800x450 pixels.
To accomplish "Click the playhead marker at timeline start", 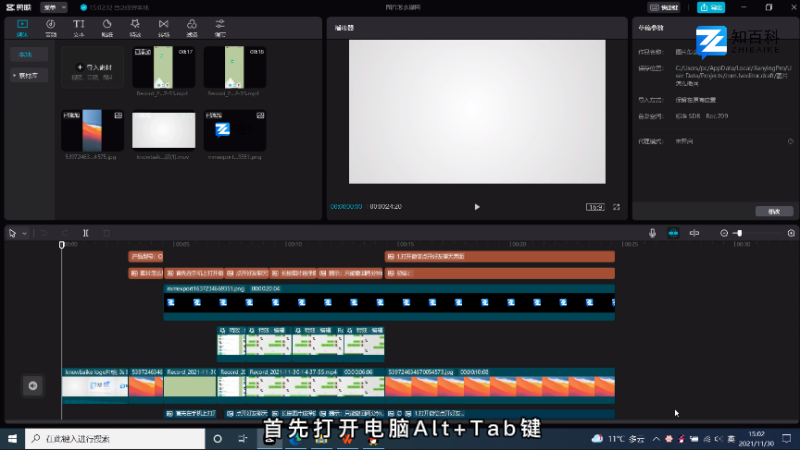I will 62,245.
